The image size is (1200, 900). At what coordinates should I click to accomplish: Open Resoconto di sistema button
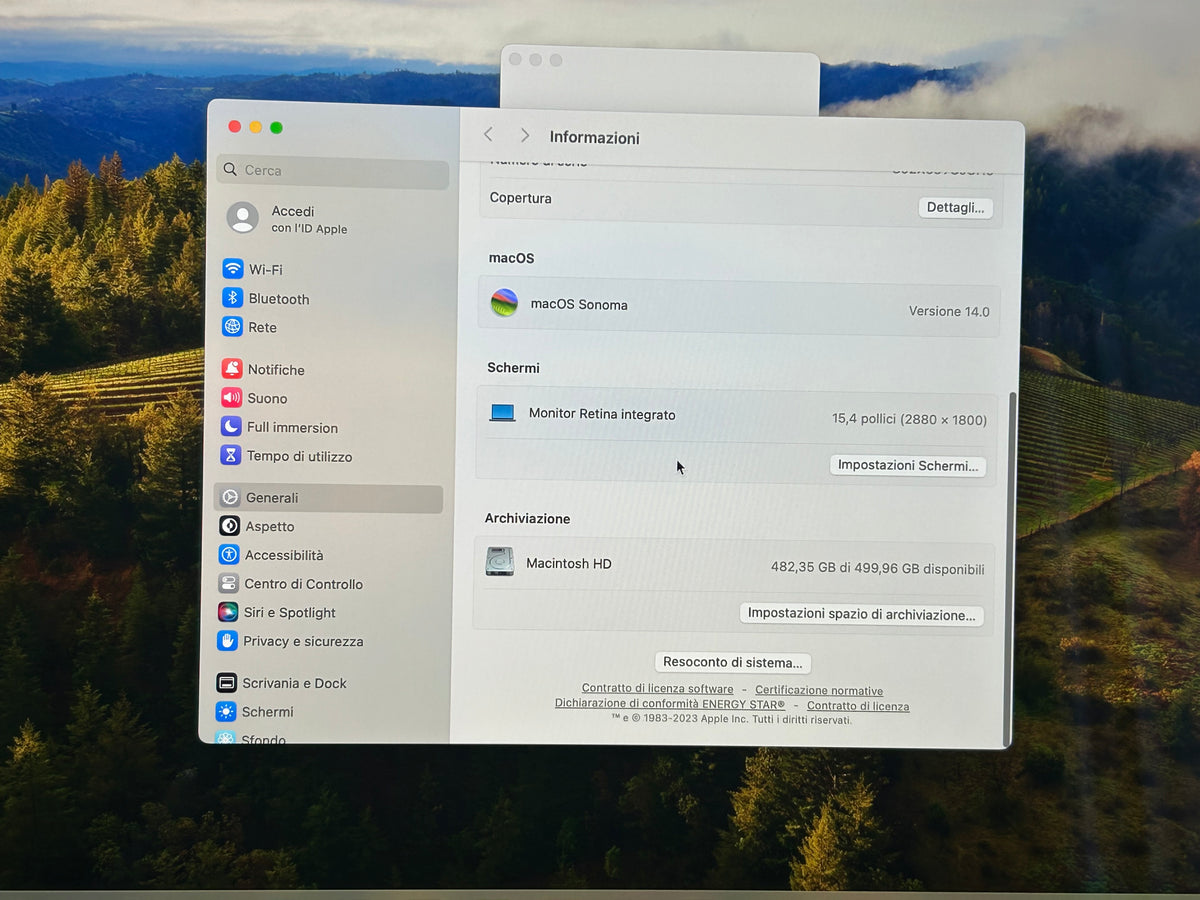click(732, 663)
